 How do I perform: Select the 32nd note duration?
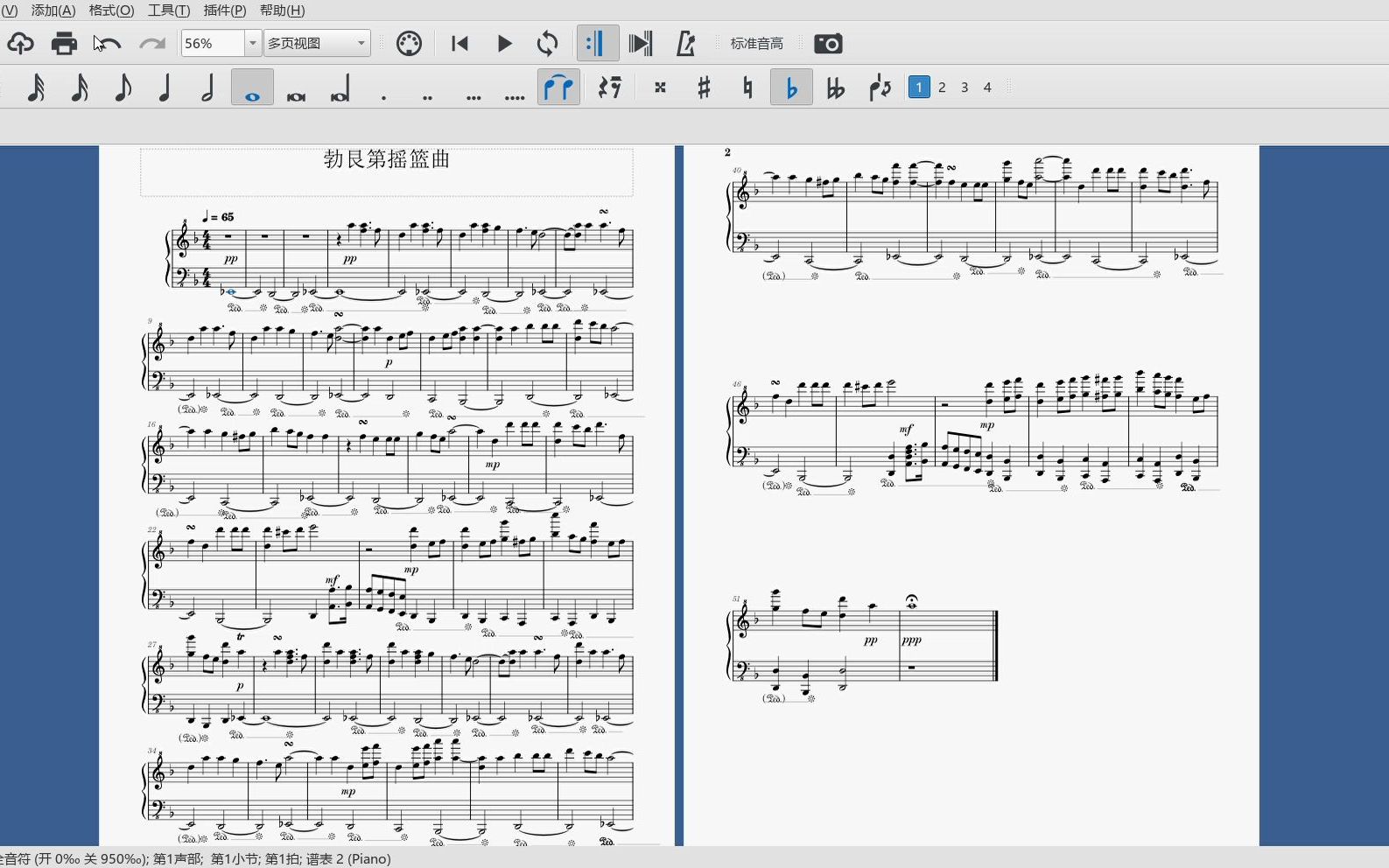click(x=36, y=87)
